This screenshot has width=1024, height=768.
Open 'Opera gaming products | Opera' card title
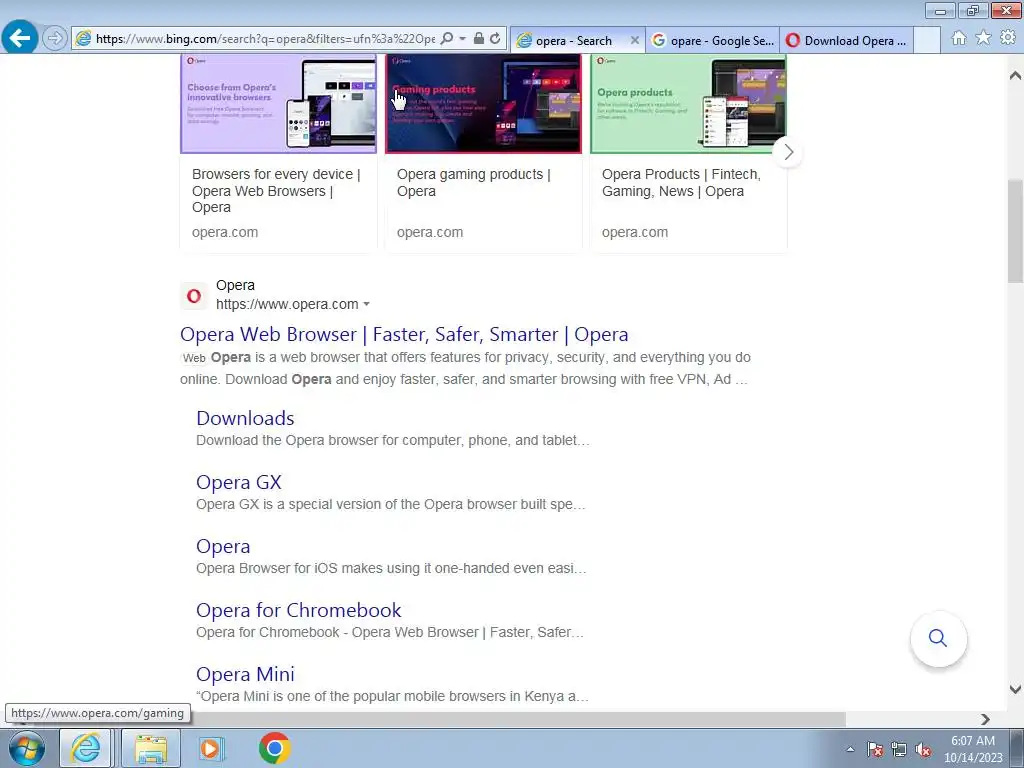(x=473, y=183)
